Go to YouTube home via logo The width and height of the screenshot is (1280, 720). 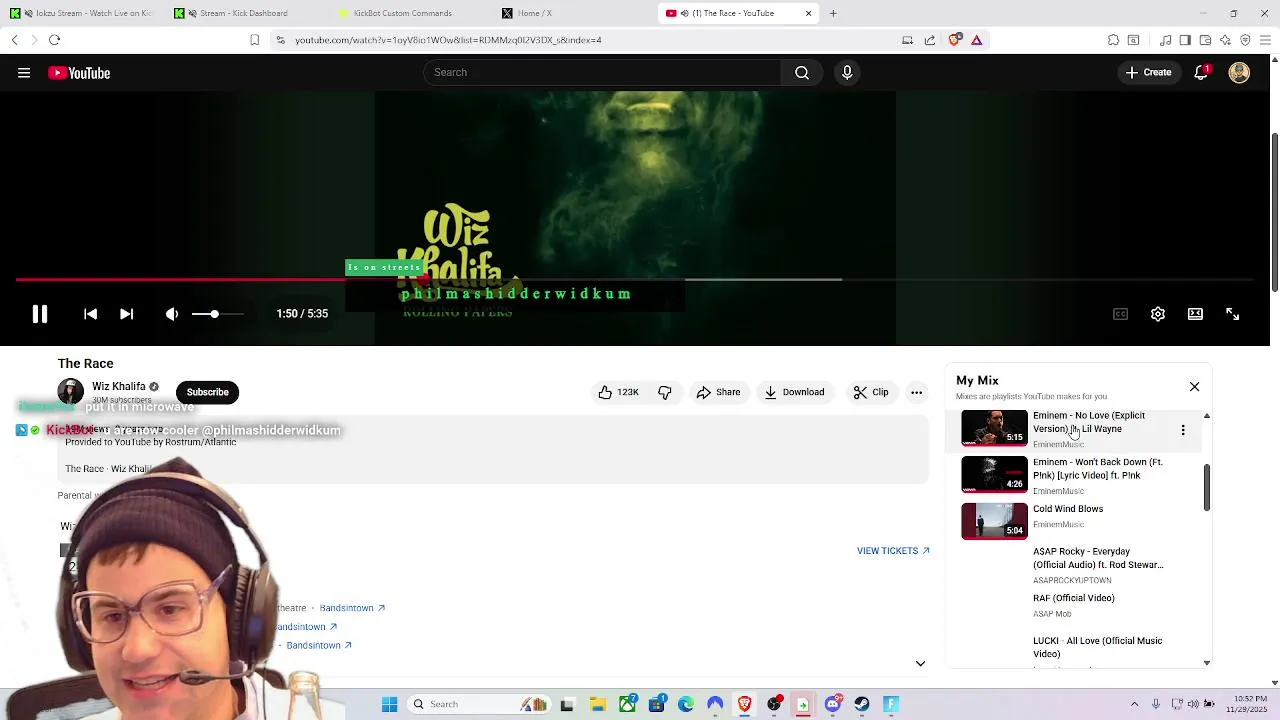tap(79, 73)
